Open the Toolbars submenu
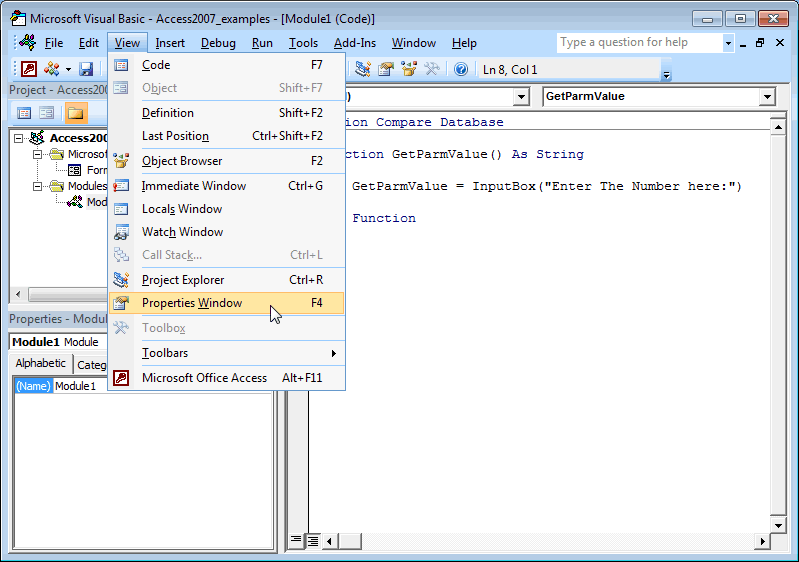The height and width of the screenshot is (562, 799). coord(227,353)
